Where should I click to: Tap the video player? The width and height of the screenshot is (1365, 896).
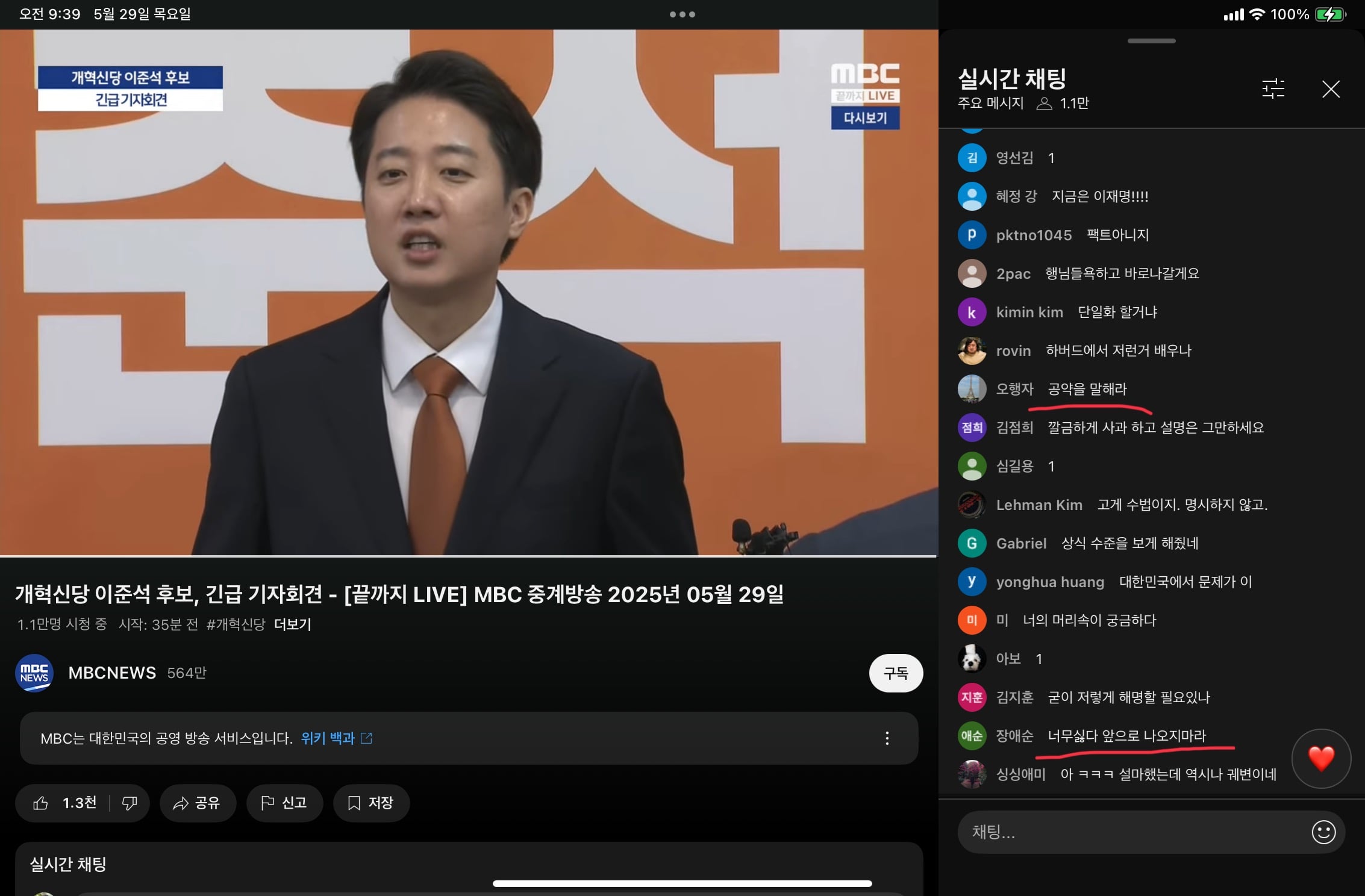pos(469,292)
